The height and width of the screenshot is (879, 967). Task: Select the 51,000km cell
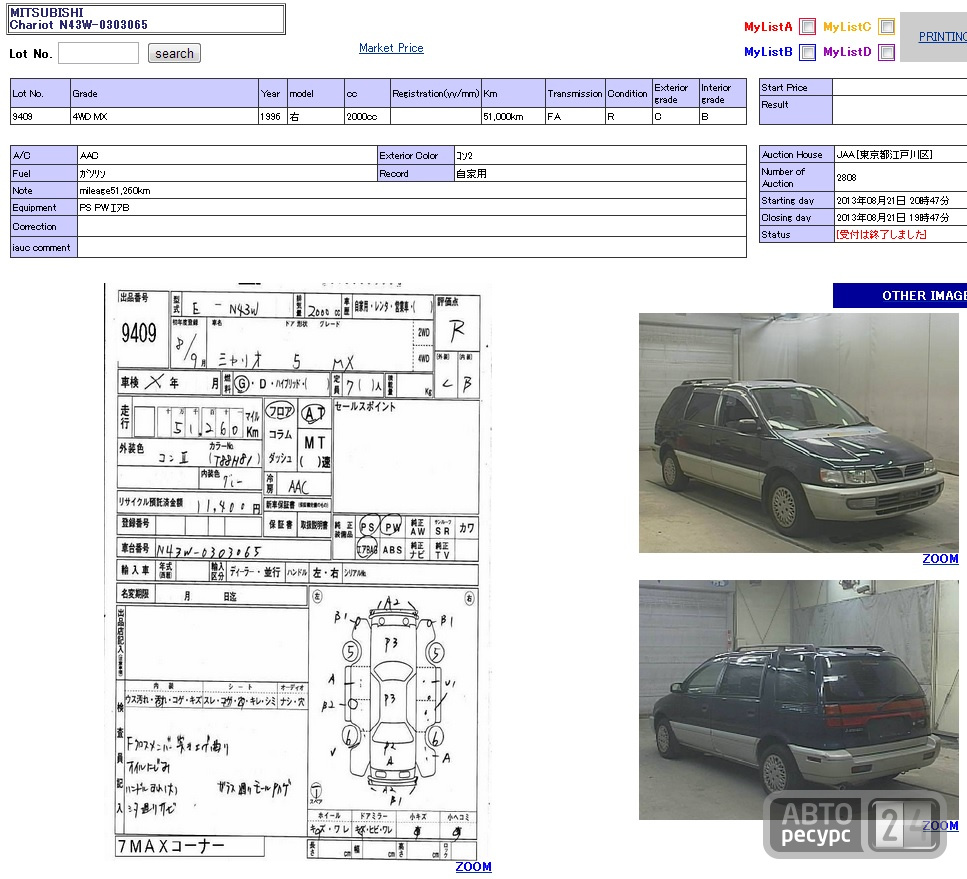tap(513, 117)
